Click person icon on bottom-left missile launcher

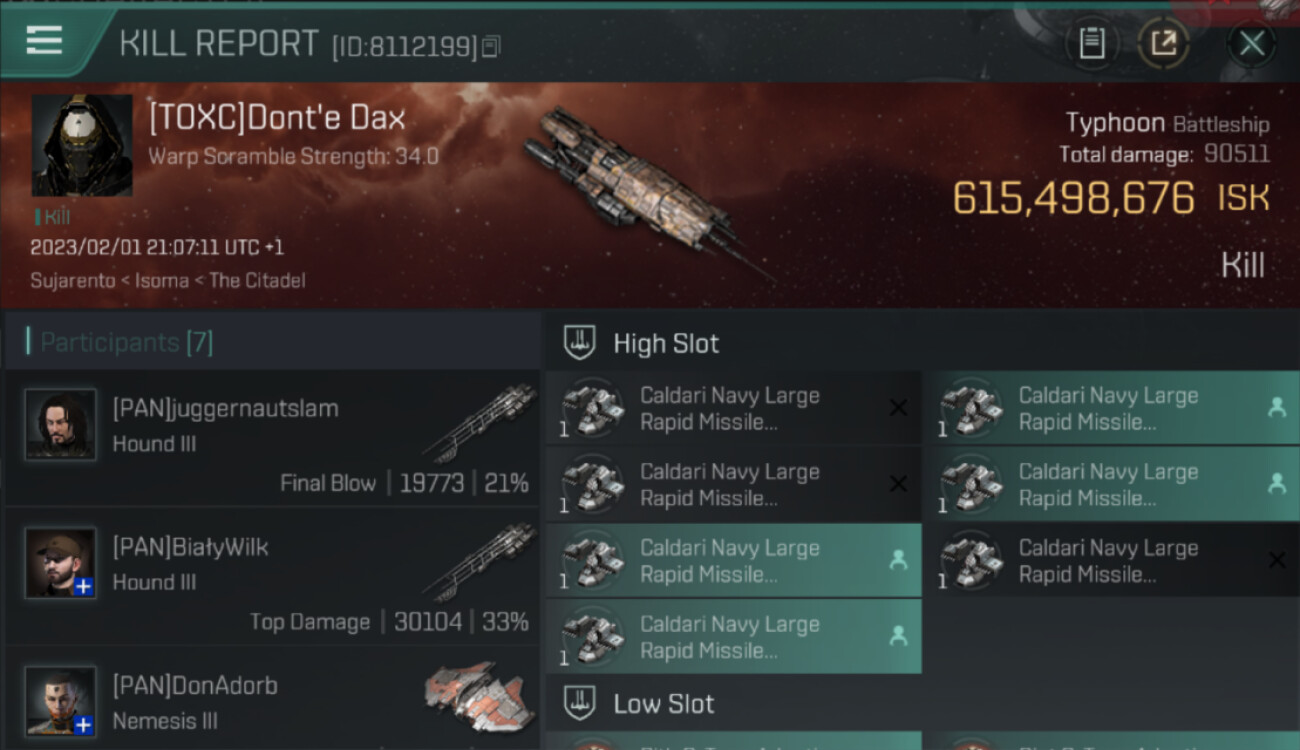(898, 636)
